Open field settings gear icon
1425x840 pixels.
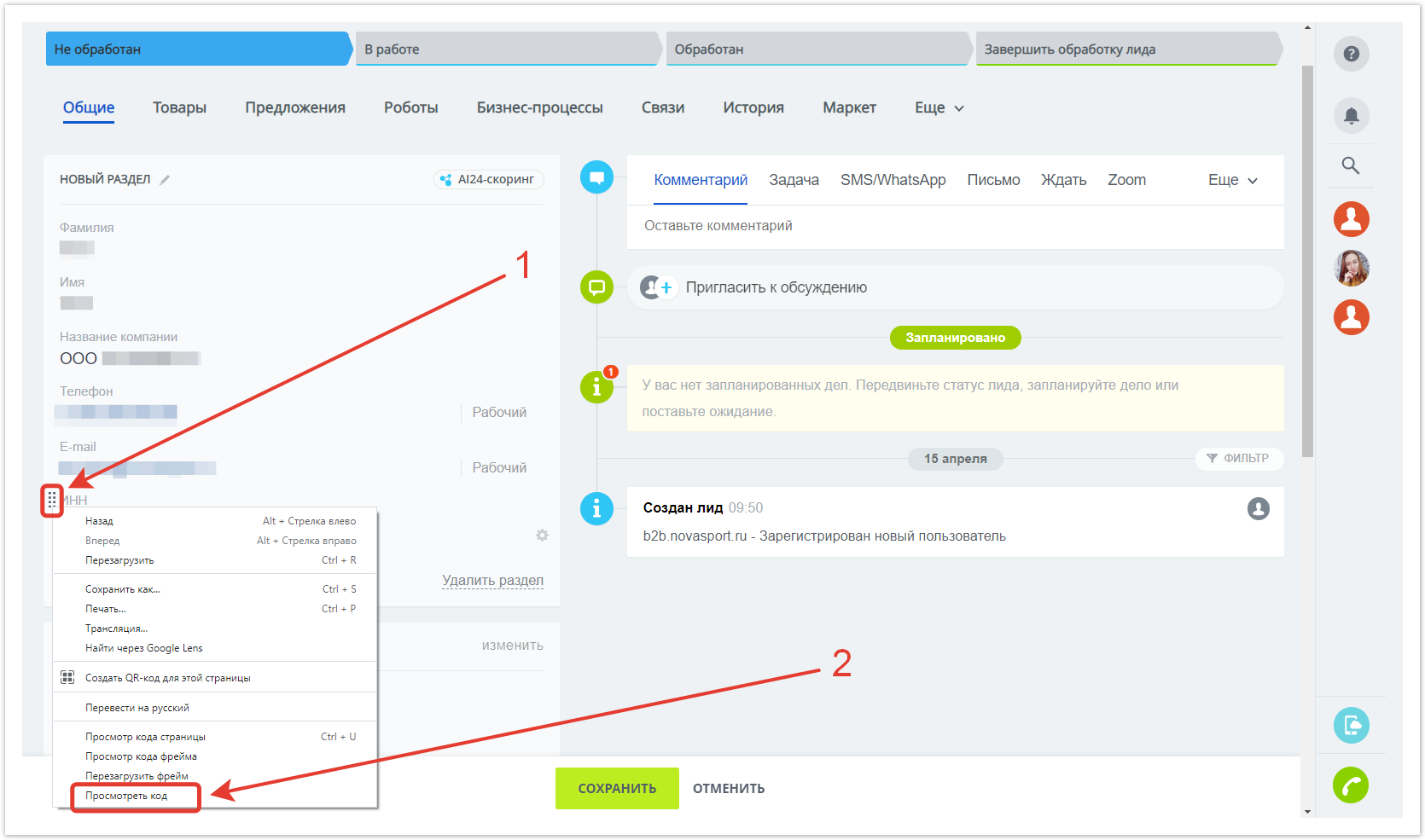pos(542,536)
